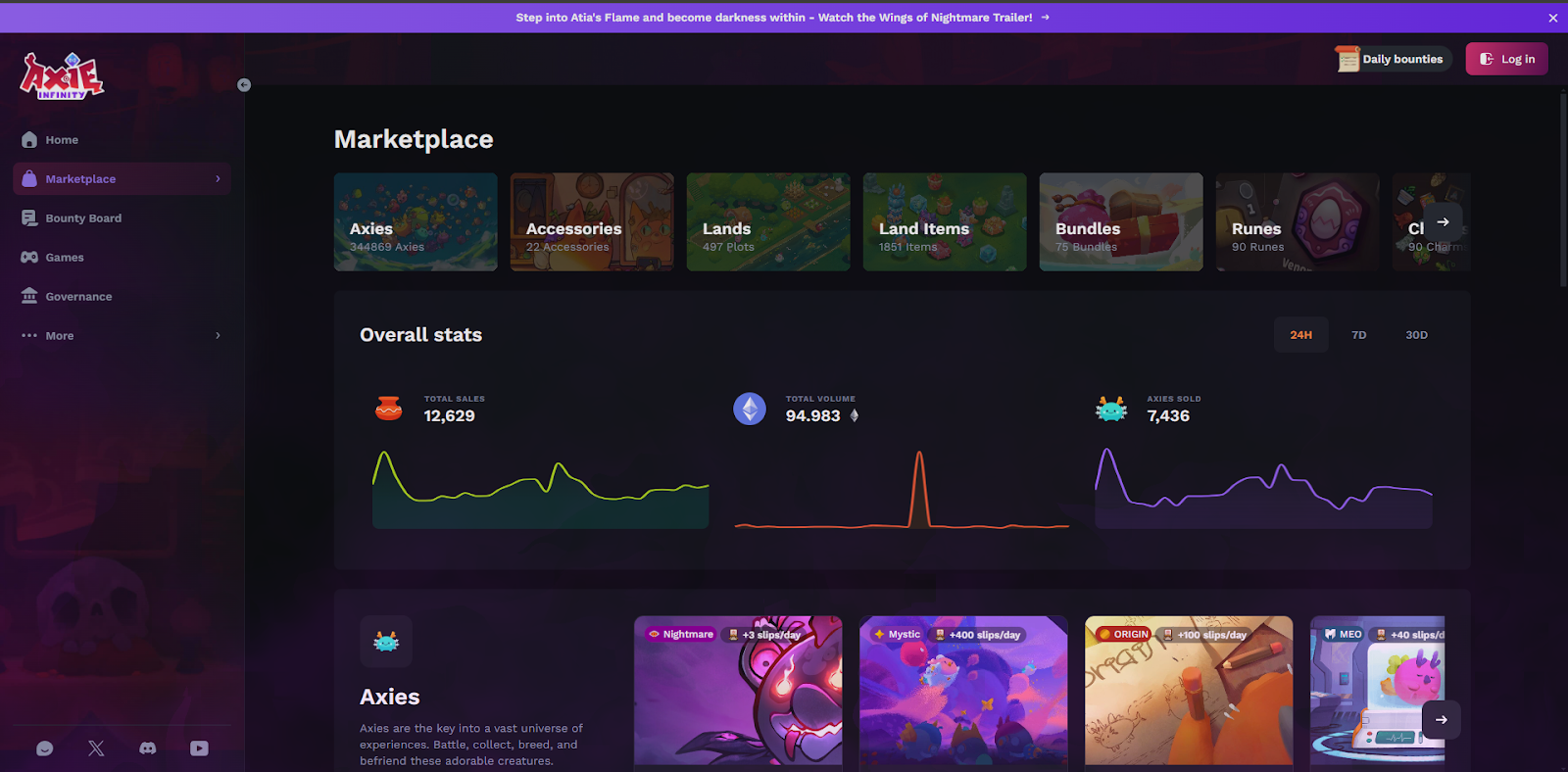
Task: Open the Runes category card
Action: pos(1298,222)
